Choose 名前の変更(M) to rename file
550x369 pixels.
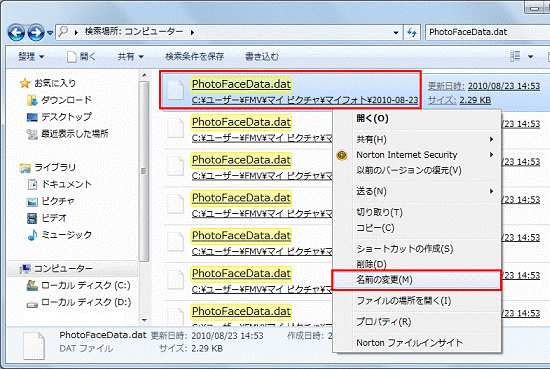(417, 280)
